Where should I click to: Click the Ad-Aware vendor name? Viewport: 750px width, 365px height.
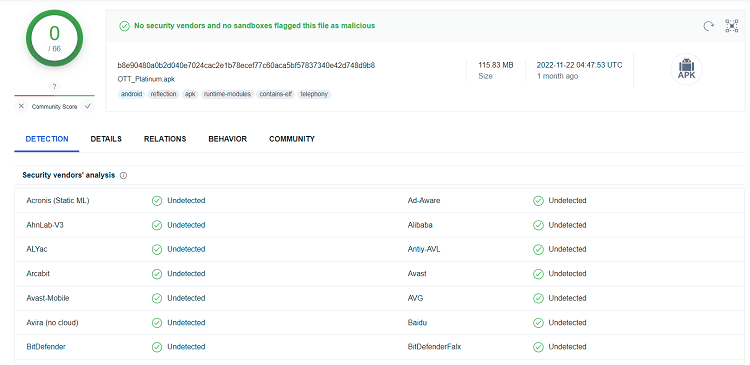click(424, 200)
